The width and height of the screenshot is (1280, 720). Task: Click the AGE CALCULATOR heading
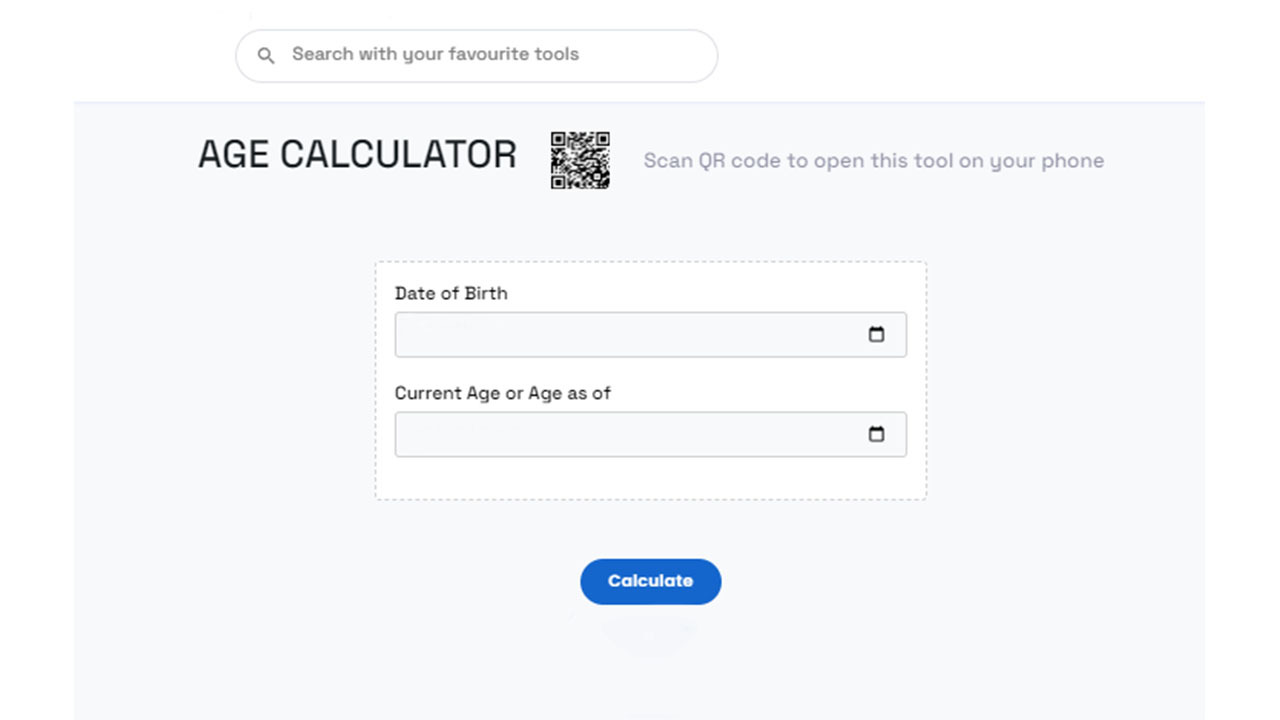(357, 155)
